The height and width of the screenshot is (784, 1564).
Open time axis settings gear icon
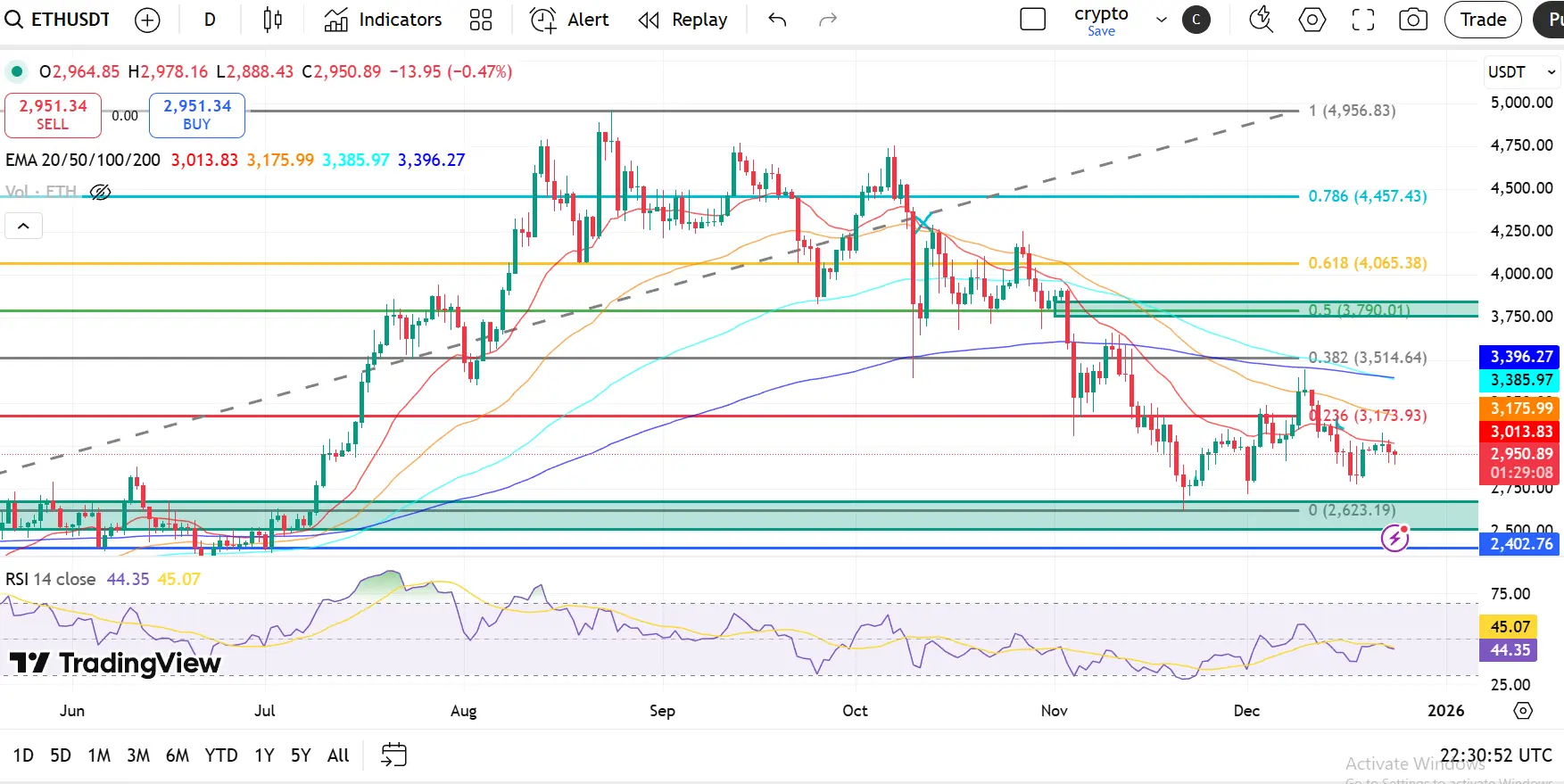[1523, 711]
